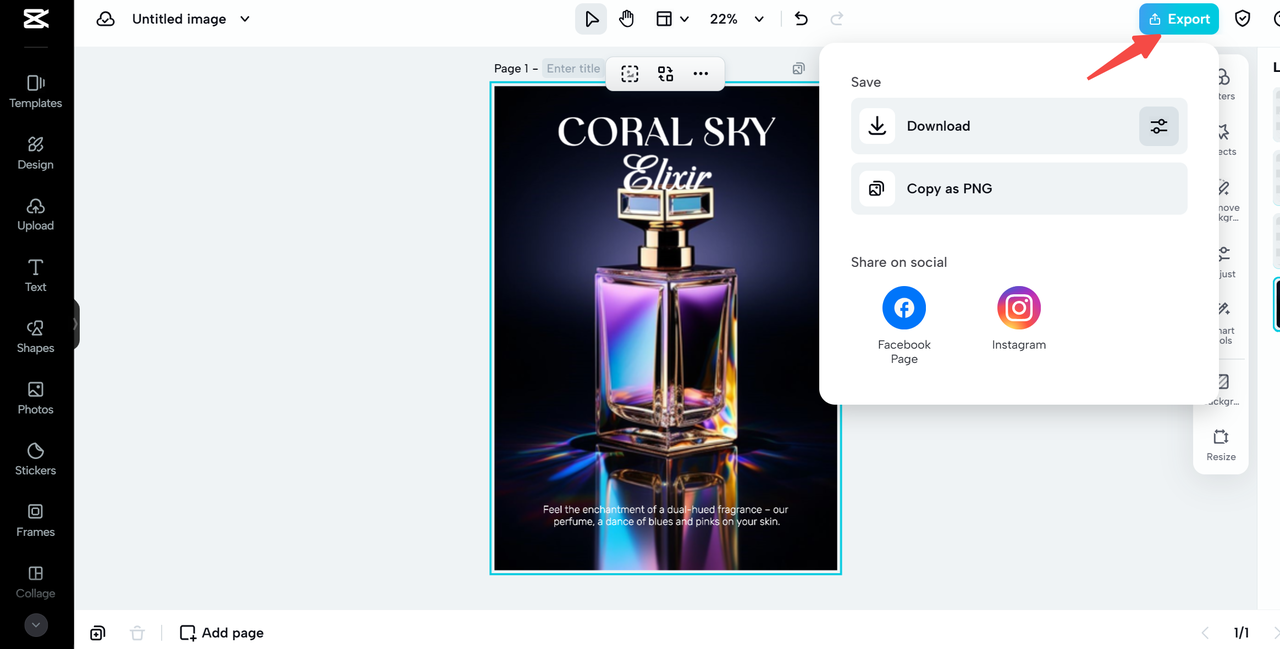The image size is (1280, 649).
Task: Open the Templates panel
Action: point(36,91)
